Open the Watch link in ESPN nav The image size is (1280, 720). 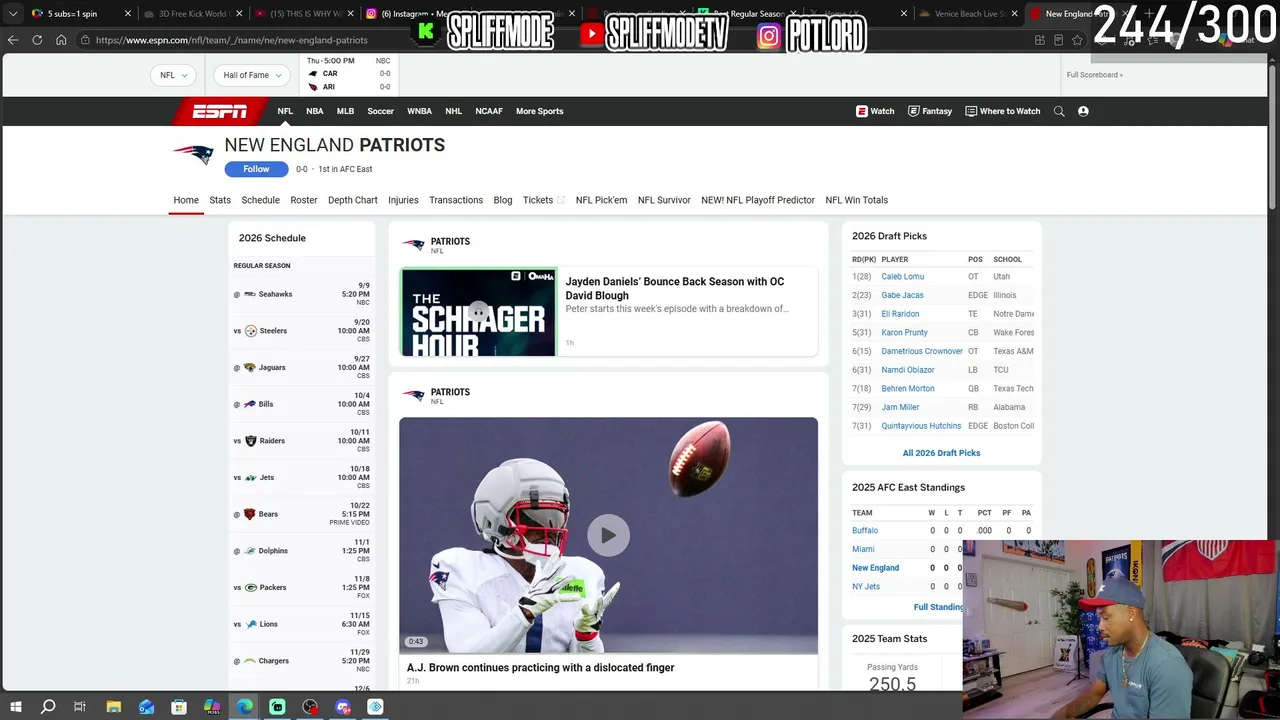(x=875, y=111)
